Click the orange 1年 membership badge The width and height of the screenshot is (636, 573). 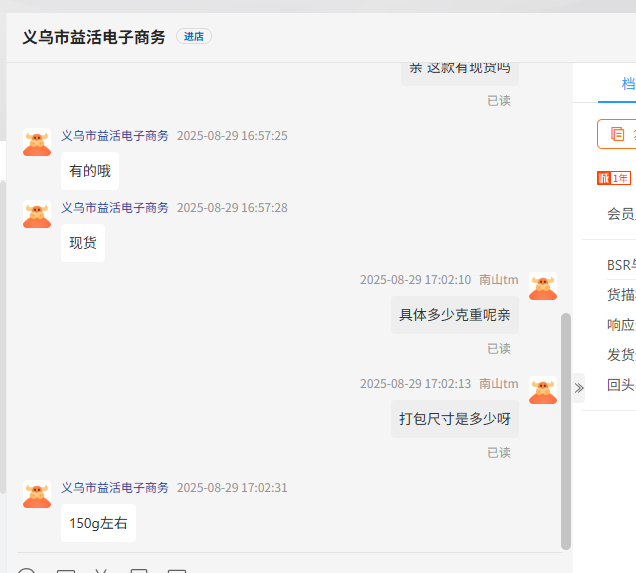point(614,178)
